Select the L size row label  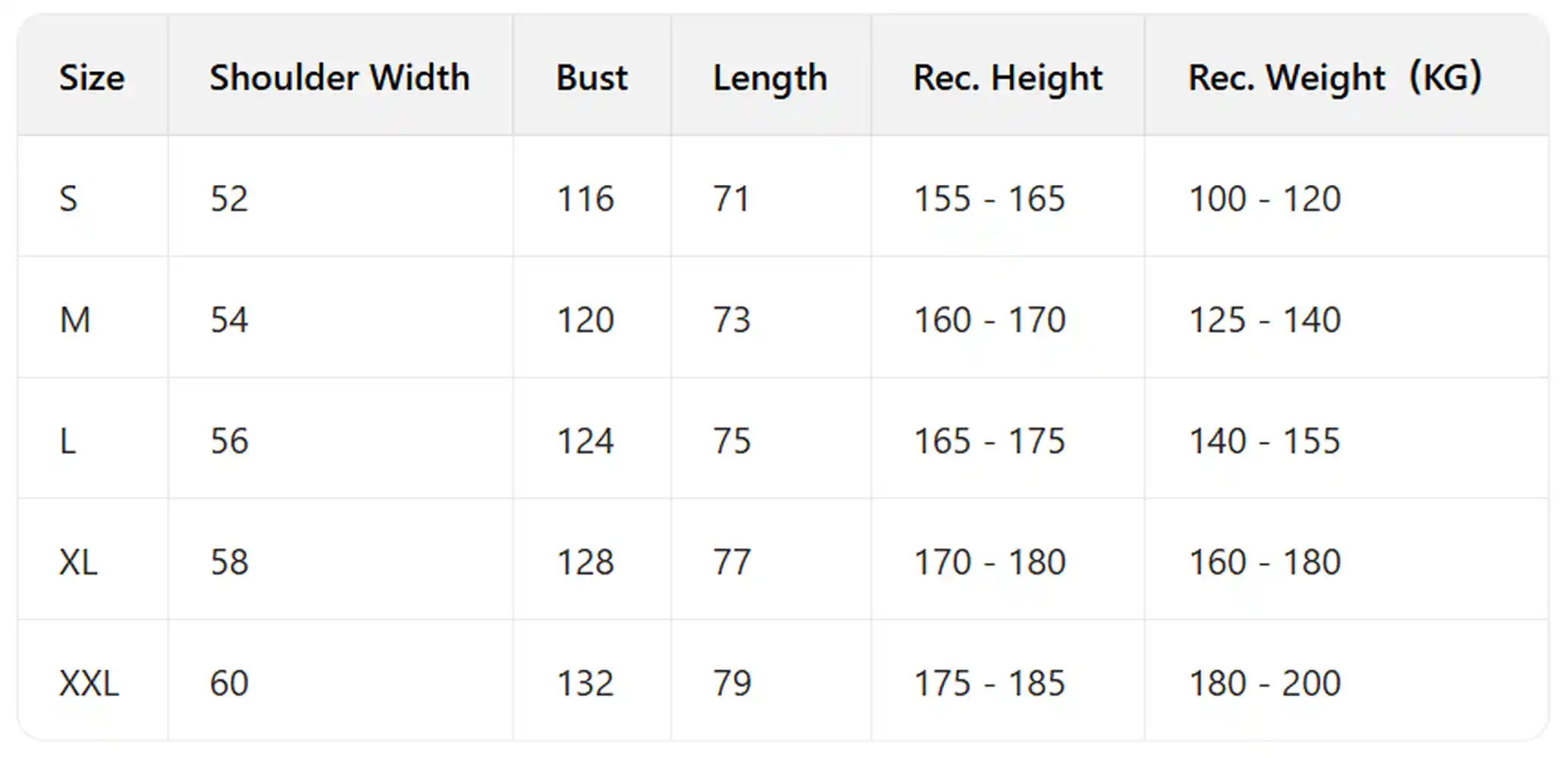[x=68, y=441]
